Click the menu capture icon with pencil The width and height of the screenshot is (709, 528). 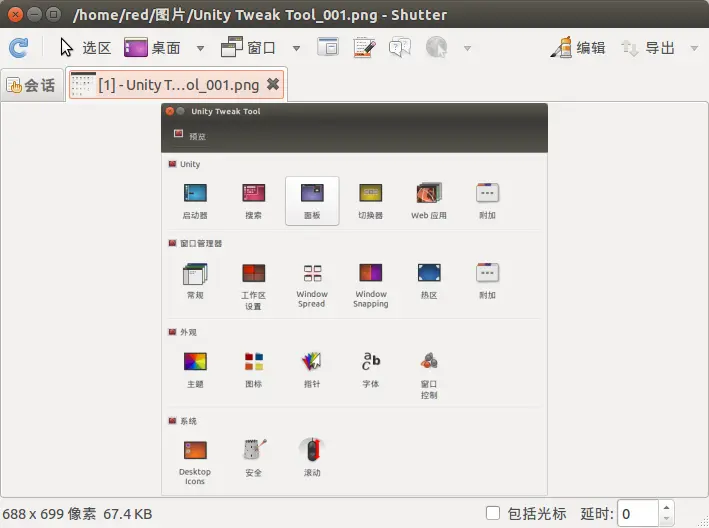pyautogui.click(x=364, y=48)
